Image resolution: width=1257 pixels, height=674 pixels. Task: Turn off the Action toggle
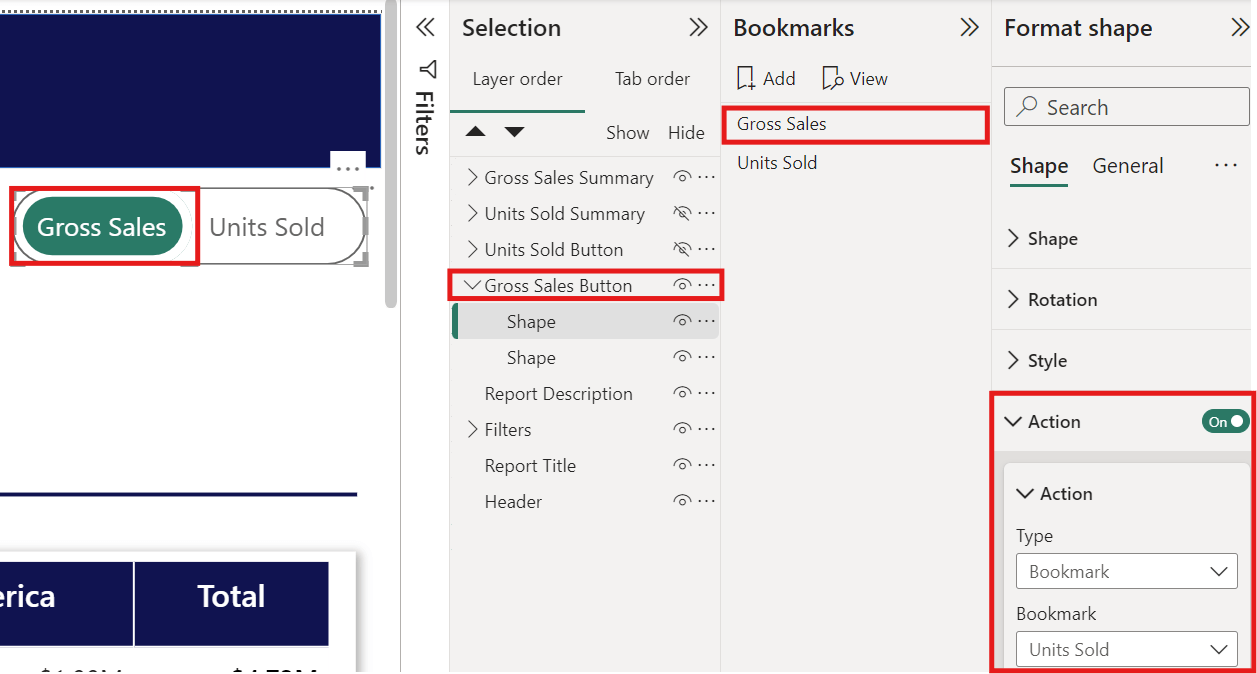tap(1226, 422)
